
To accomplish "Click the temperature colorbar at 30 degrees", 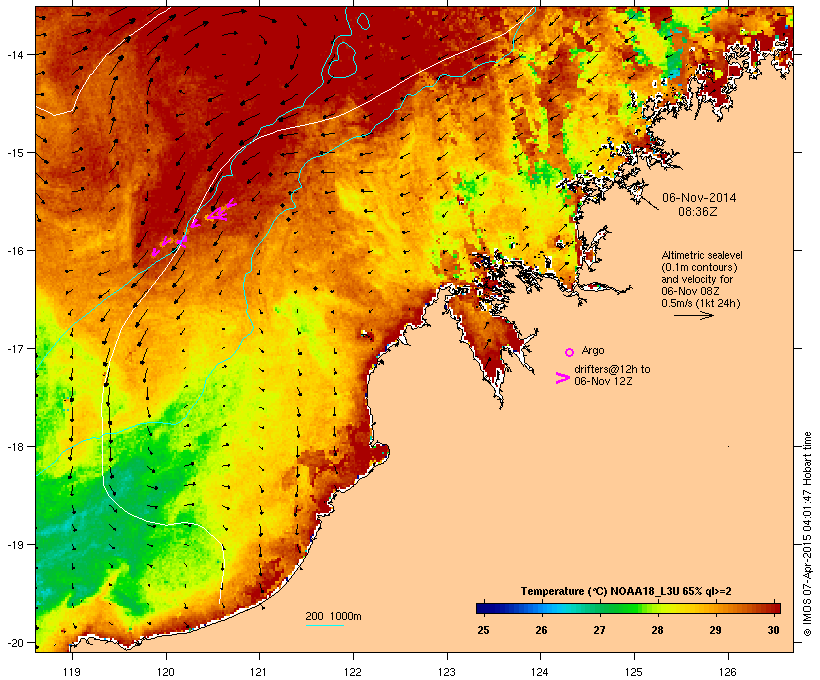I will tap(775, 608).
